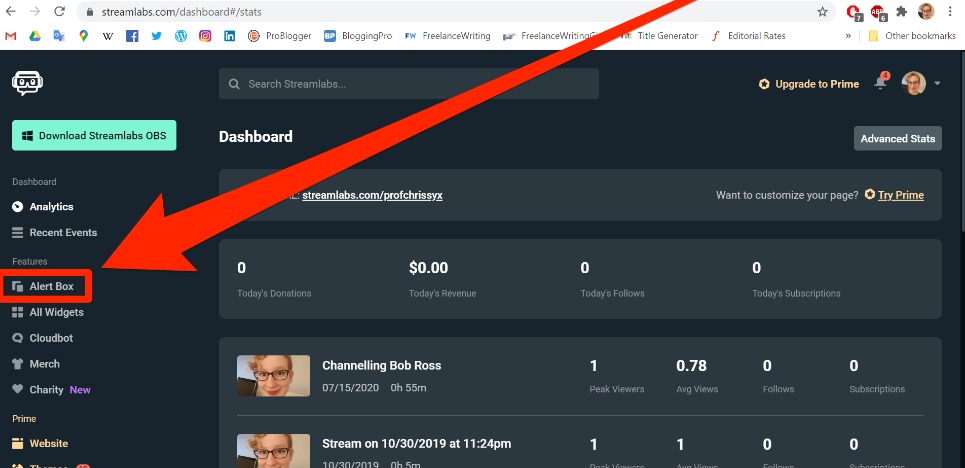
Task: Select the Channelling Bob Ross title
Action: coord(382,365)
